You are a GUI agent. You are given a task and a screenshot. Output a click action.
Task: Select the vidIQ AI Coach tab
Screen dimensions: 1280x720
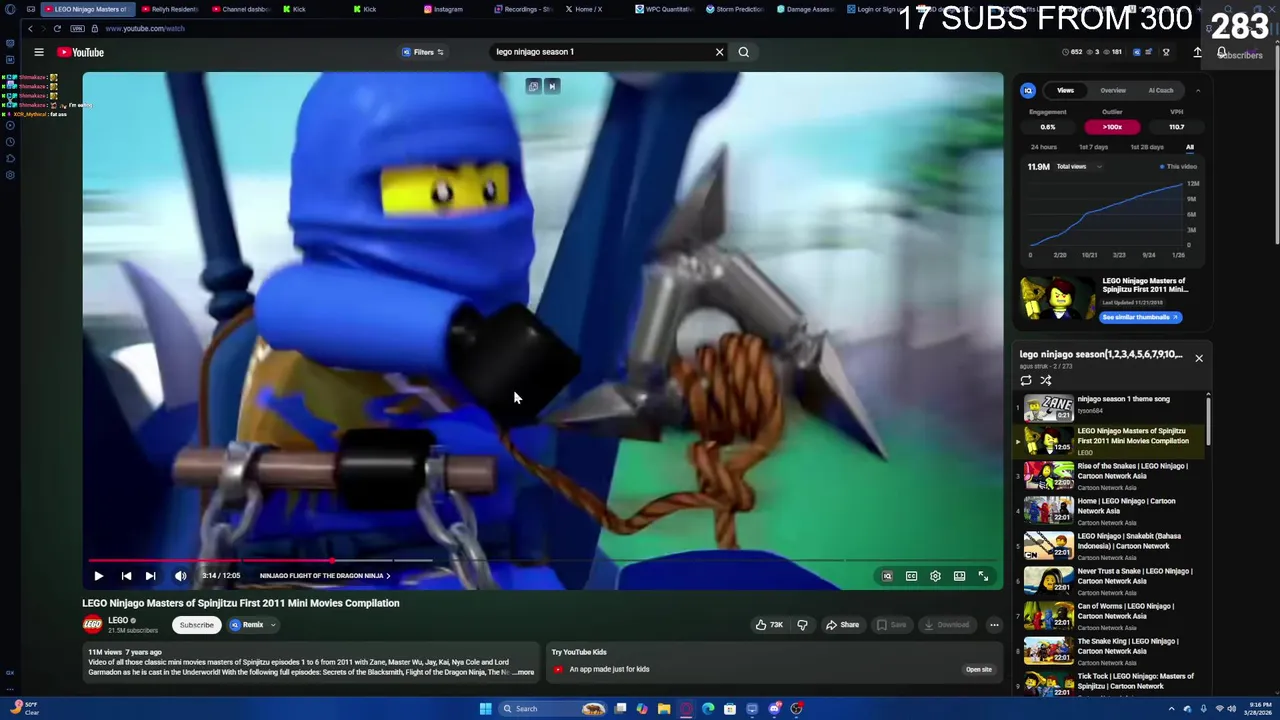tap(1161, 90)
